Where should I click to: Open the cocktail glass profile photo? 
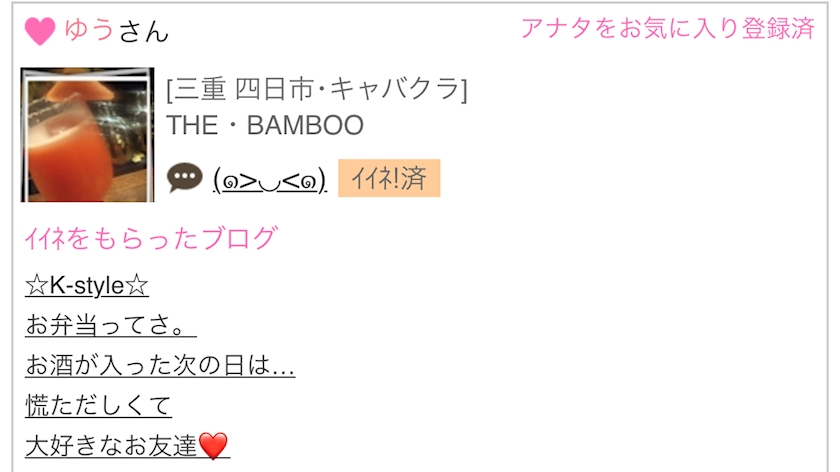coord(87,134)
